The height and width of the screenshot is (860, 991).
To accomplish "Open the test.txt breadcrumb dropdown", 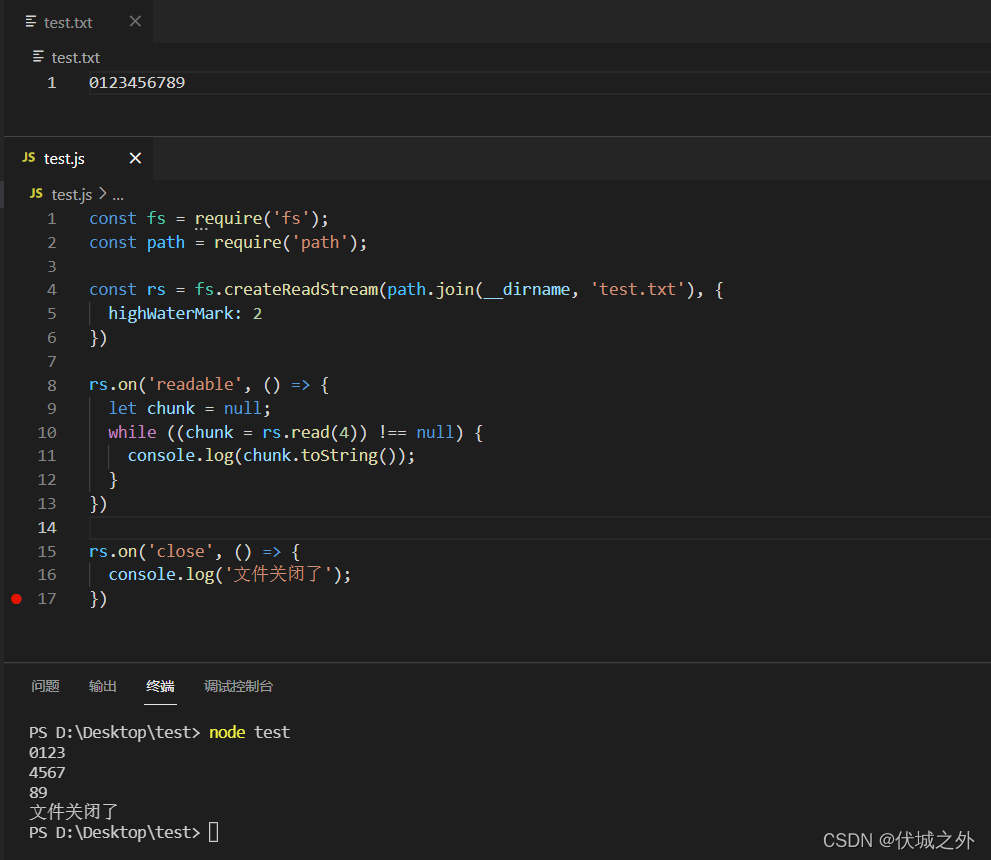I will click(77, 57).
